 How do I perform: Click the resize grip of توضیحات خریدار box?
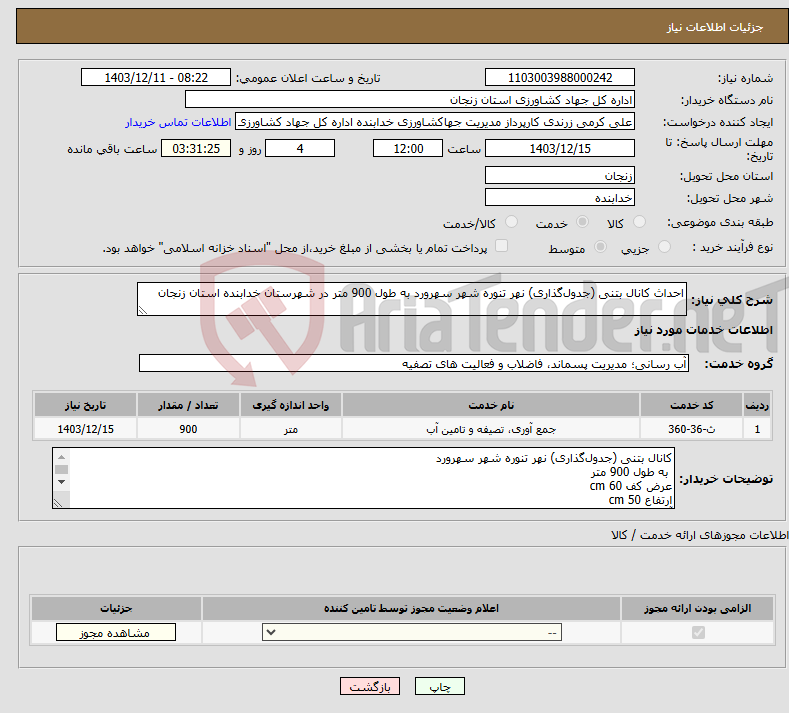(58, 502)
